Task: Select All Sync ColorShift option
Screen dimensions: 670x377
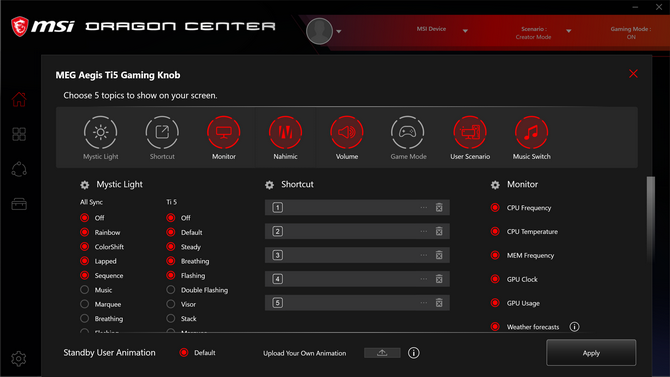Action: pos(85,247)
